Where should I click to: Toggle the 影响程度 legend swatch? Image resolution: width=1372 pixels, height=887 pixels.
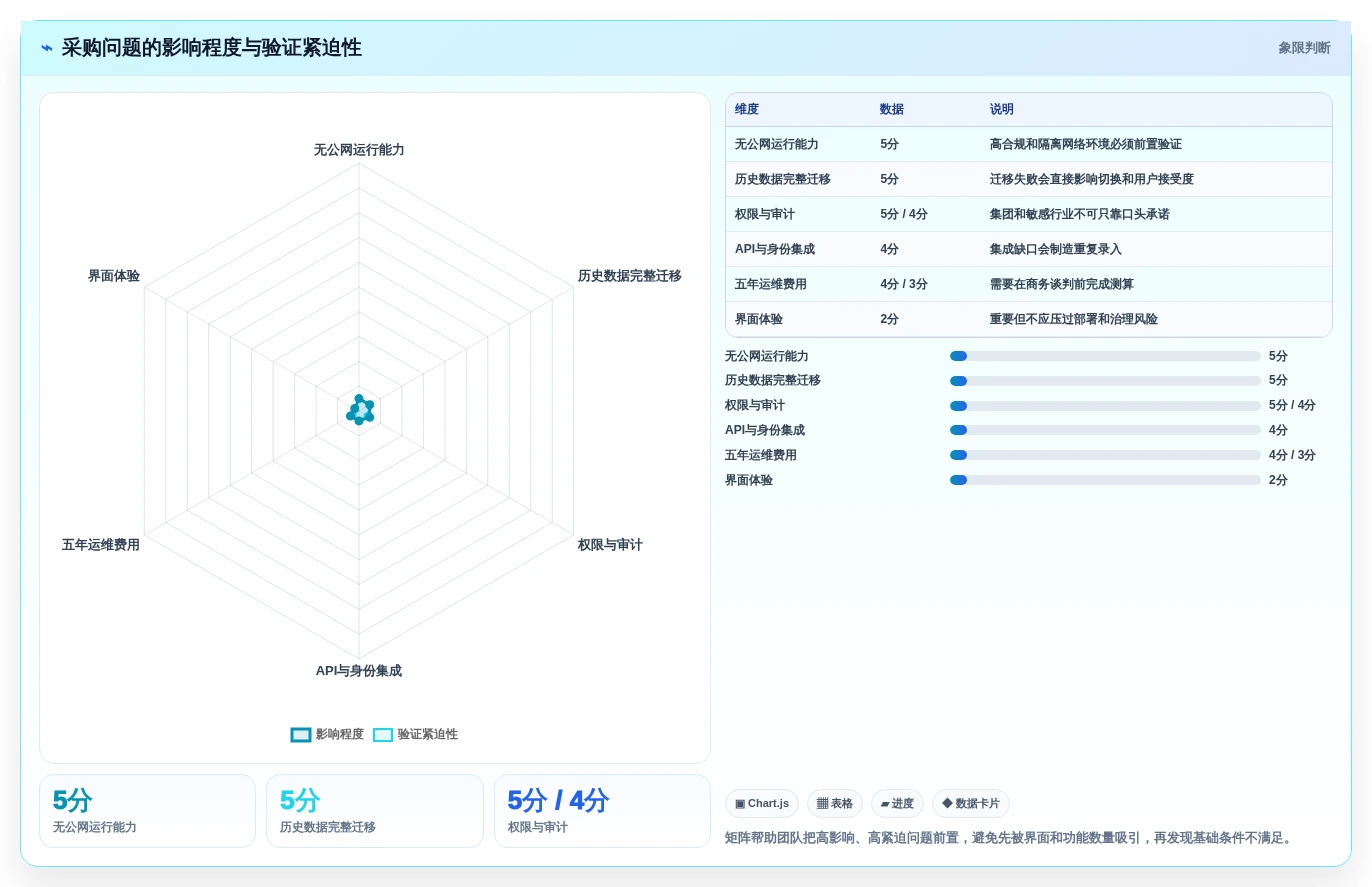click(301, 734)
